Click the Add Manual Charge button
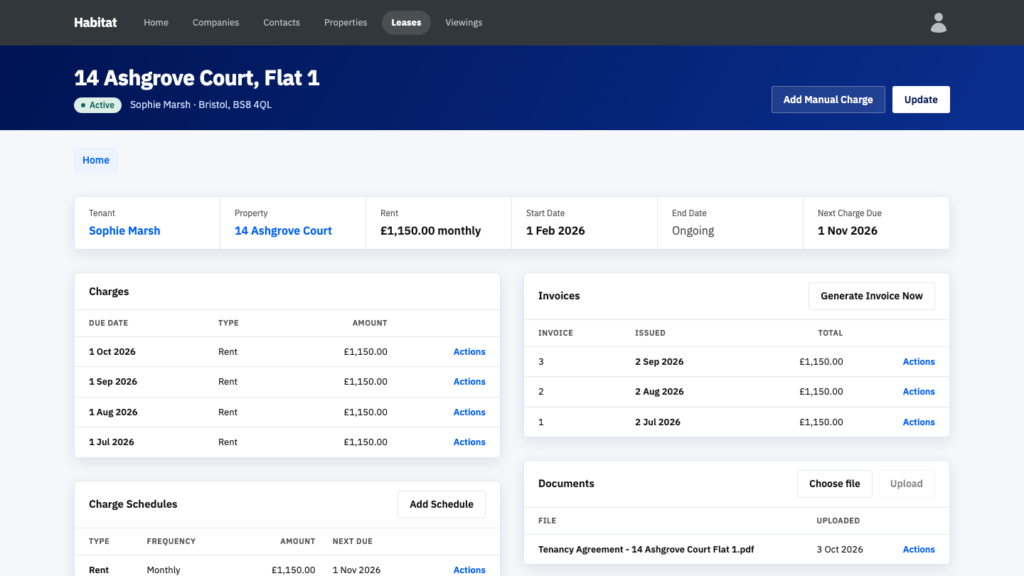 pyautogui.click(x=828, y=99)
